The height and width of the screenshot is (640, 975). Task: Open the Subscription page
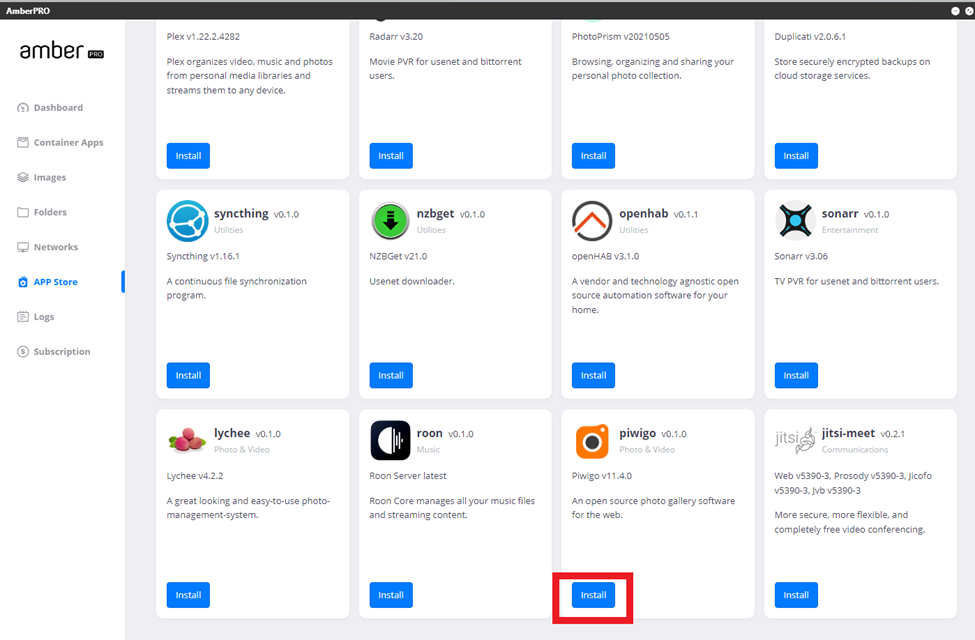point(62,351)
